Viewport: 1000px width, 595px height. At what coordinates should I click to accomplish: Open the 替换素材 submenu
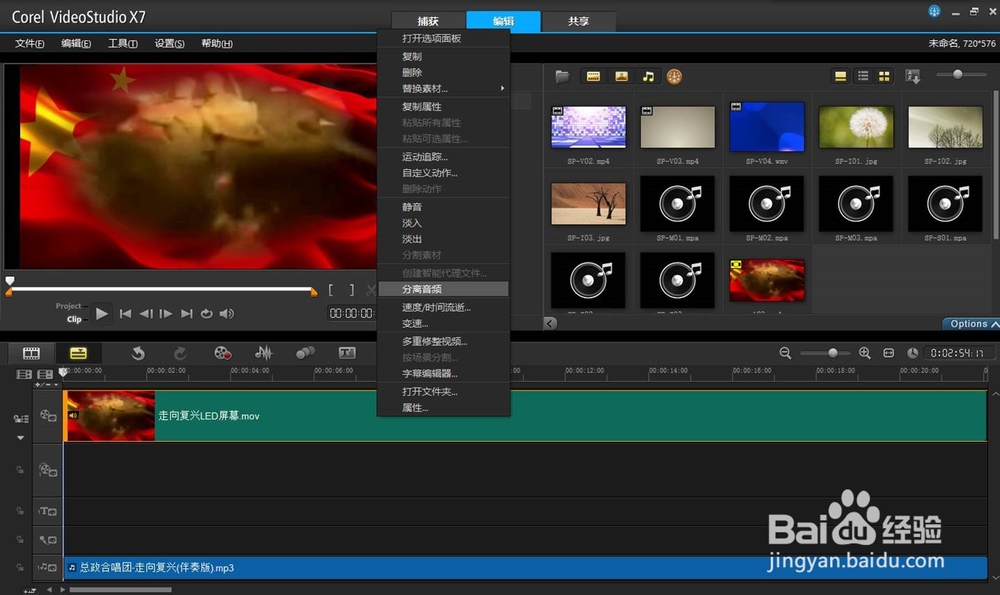pyautogui.click(x=444, y=89)
